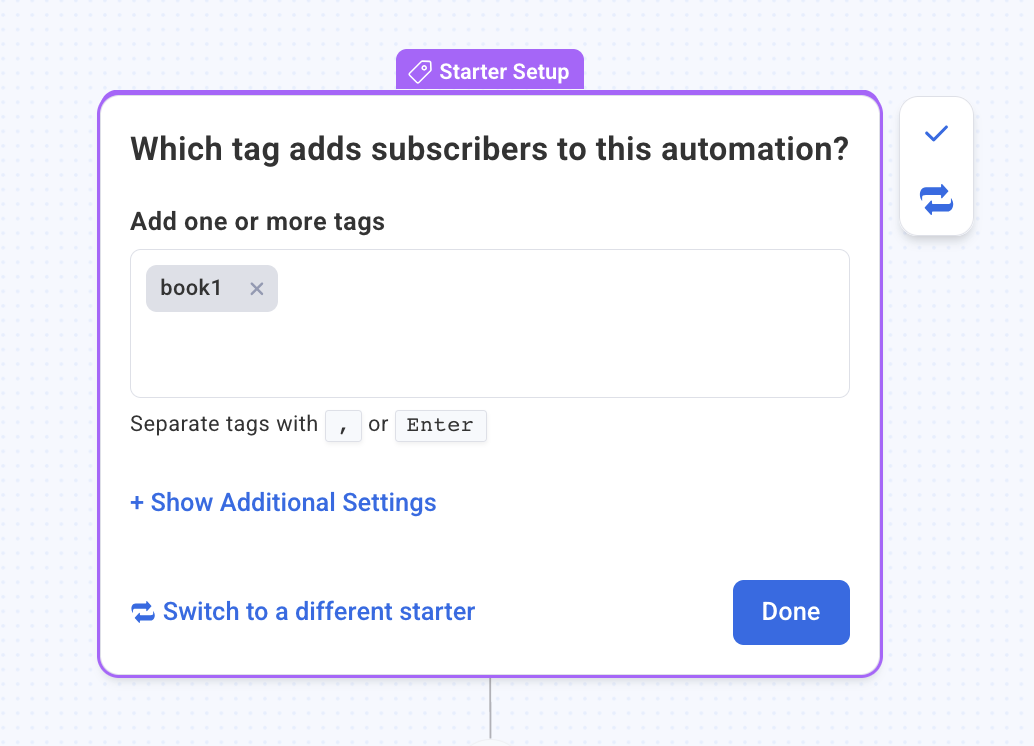Screen dimensions: 1034x746
Task: Open additional settings with the plus expander
Action: coord(136,502)
